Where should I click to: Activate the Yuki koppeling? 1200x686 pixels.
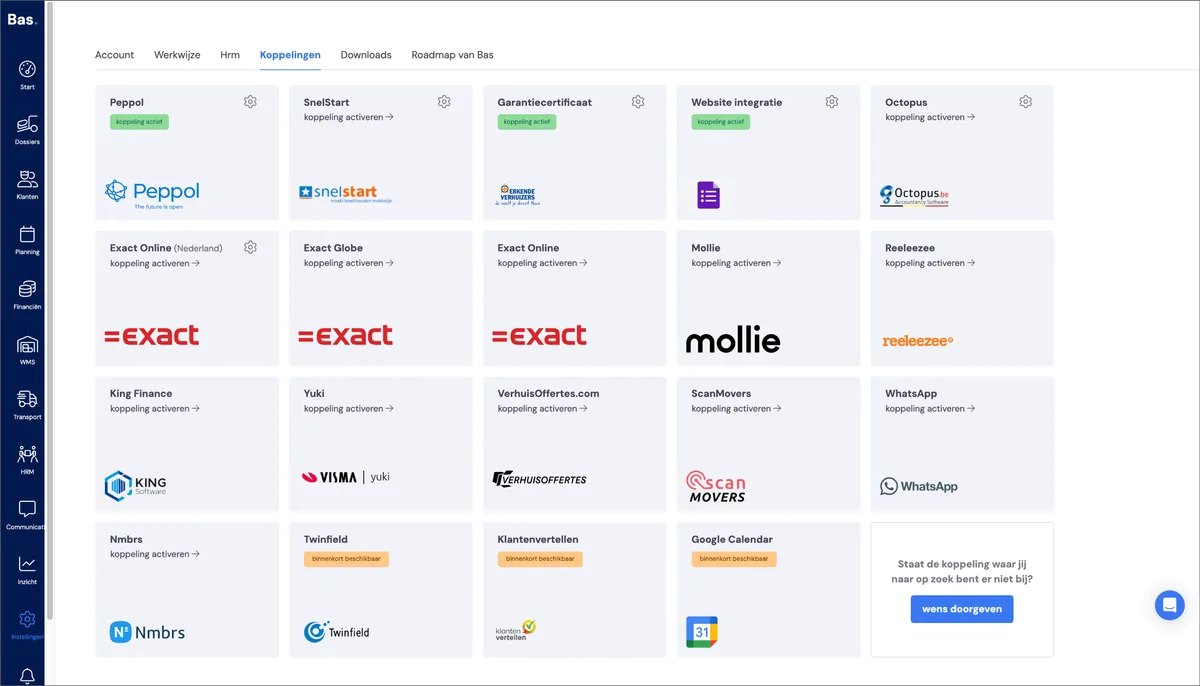coord(348,408)
